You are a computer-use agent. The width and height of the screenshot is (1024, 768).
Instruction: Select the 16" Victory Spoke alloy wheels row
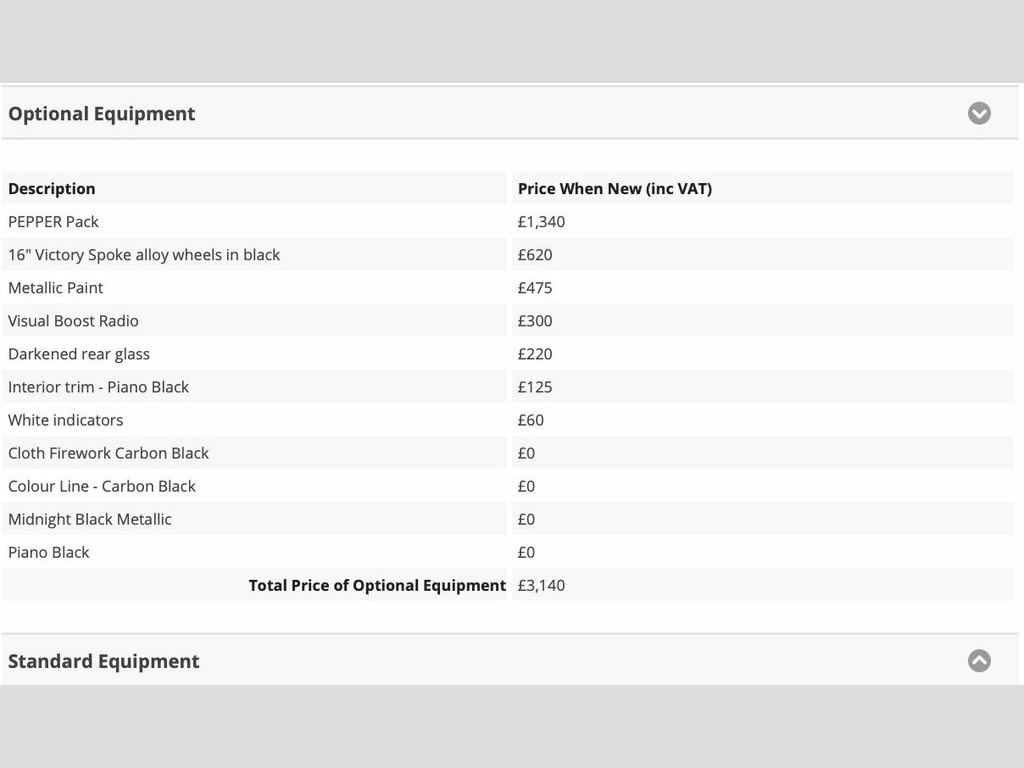pos(507,255)
